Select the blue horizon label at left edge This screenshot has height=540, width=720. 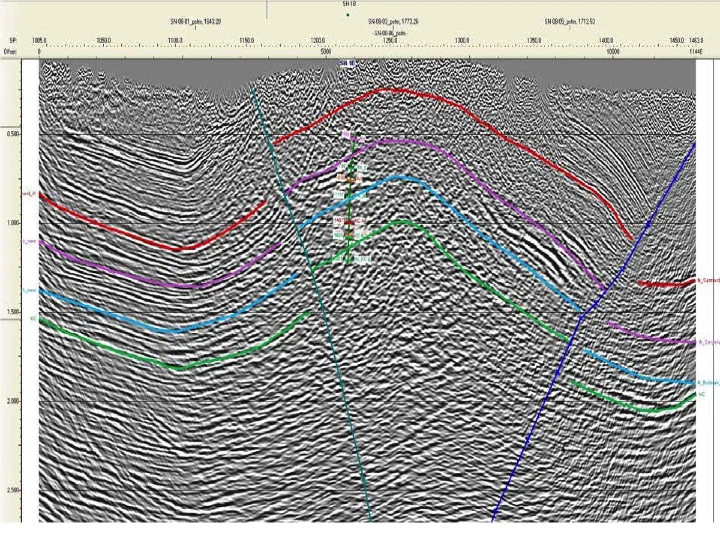(x=29, y=290)
